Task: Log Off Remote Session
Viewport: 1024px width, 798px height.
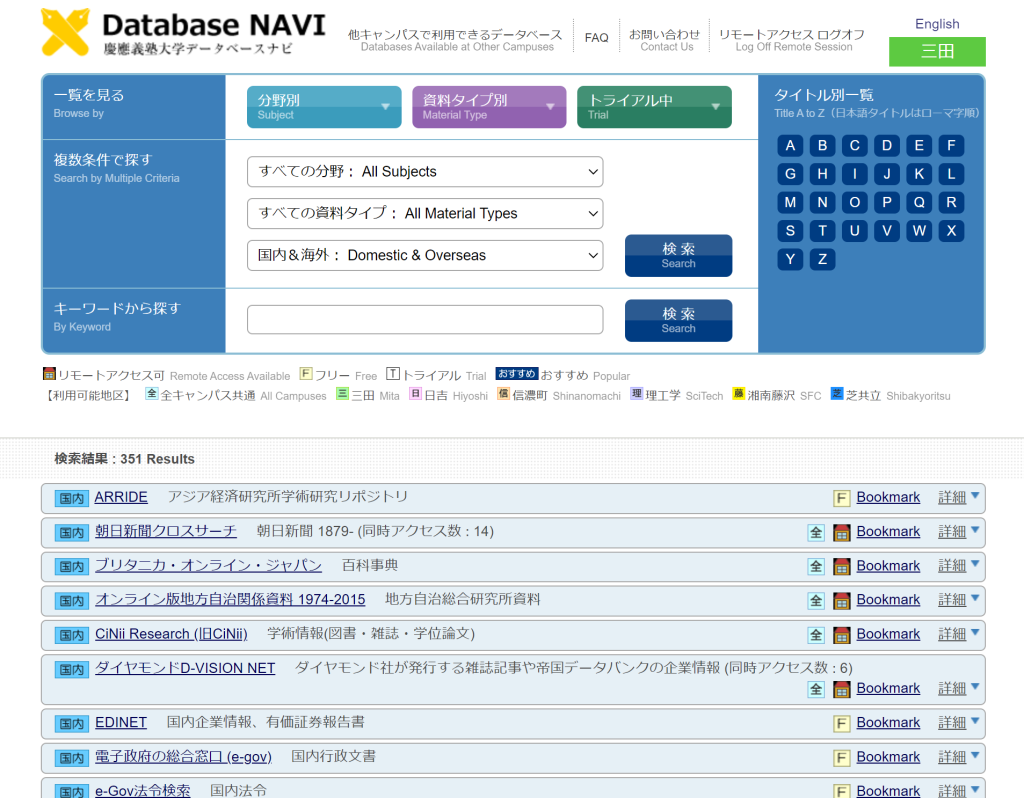Action: (792, 40)
